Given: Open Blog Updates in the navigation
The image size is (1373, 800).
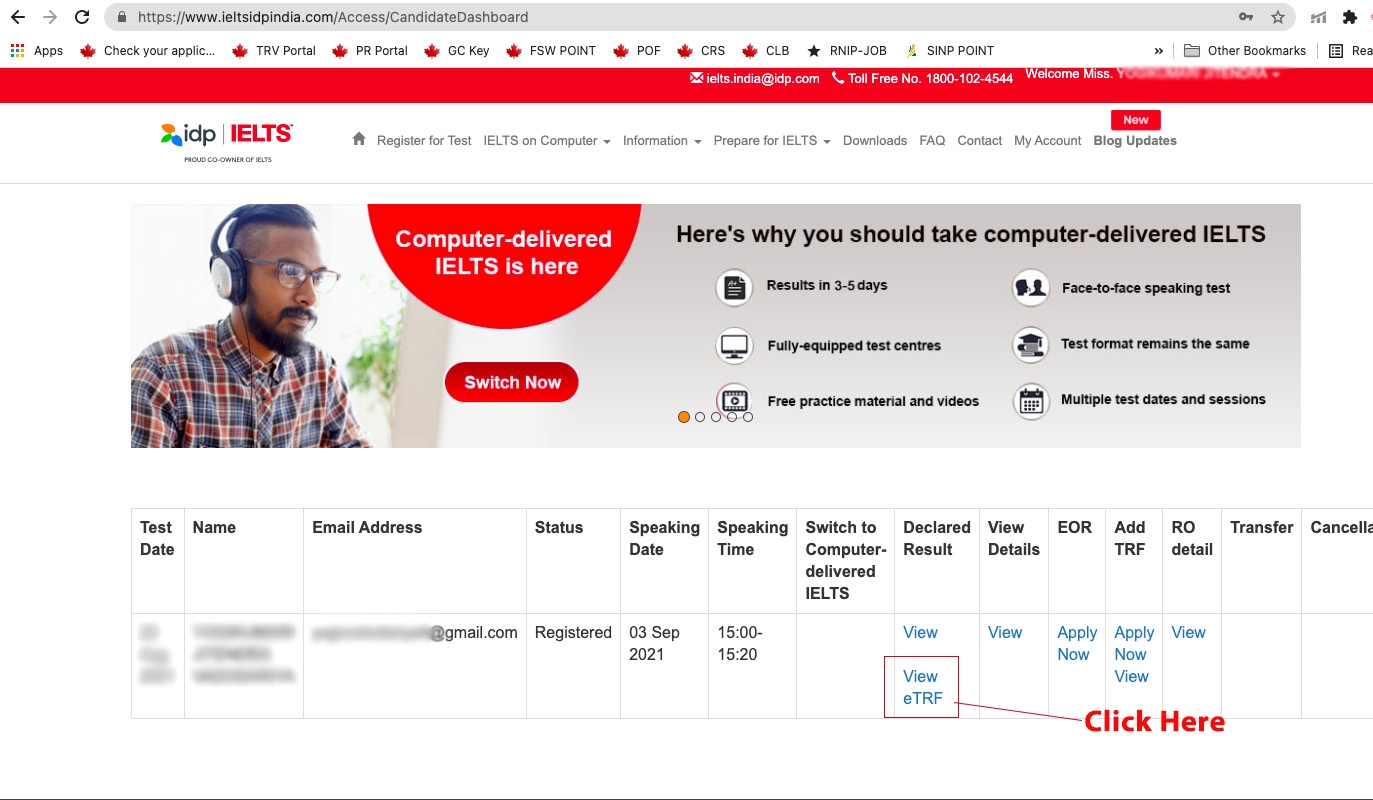Looking at the screenshot, I should tap(1134, 140).
